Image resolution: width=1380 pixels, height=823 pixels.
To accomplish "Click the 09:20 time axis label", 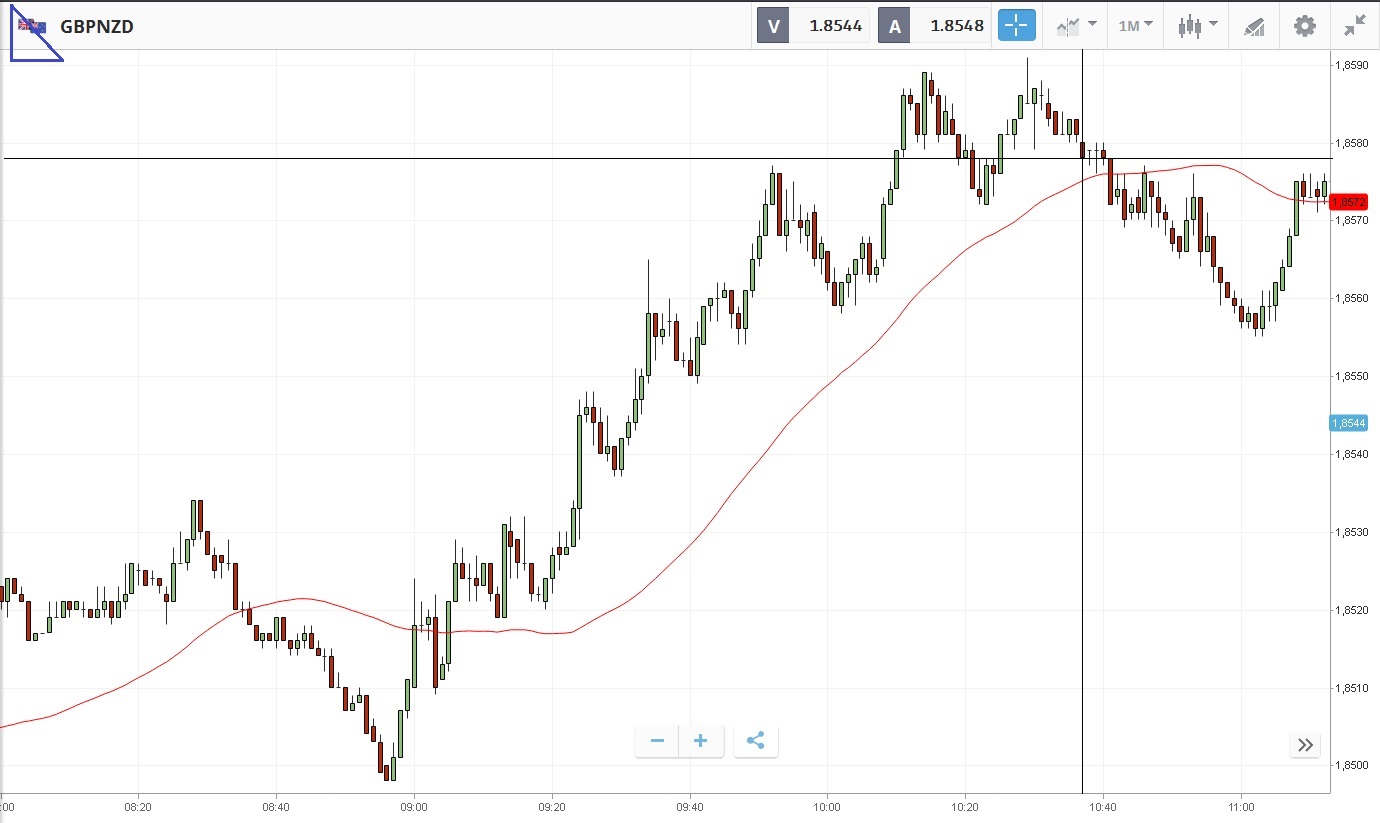I will tap(552, 806).
